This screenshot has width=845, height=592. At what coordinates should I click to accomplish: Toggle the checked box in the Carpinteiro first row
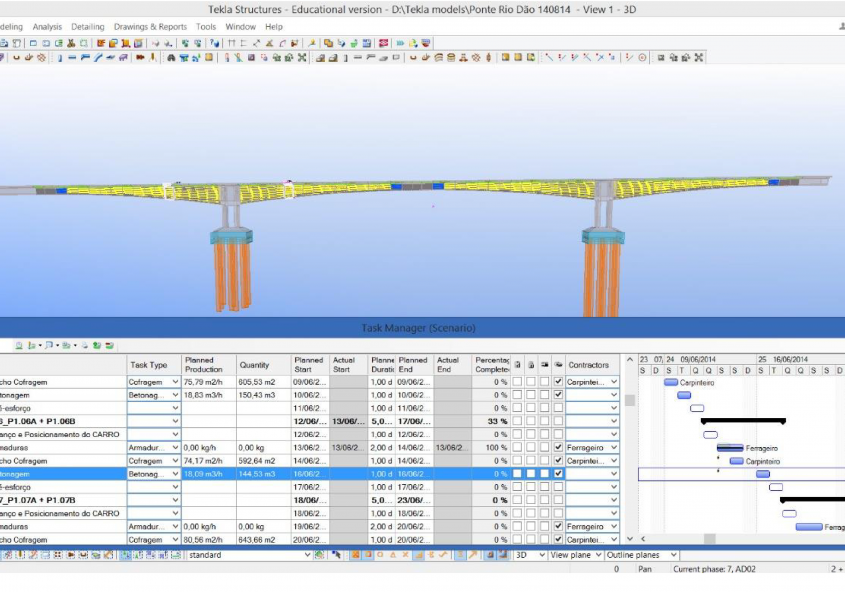(558, 382)
